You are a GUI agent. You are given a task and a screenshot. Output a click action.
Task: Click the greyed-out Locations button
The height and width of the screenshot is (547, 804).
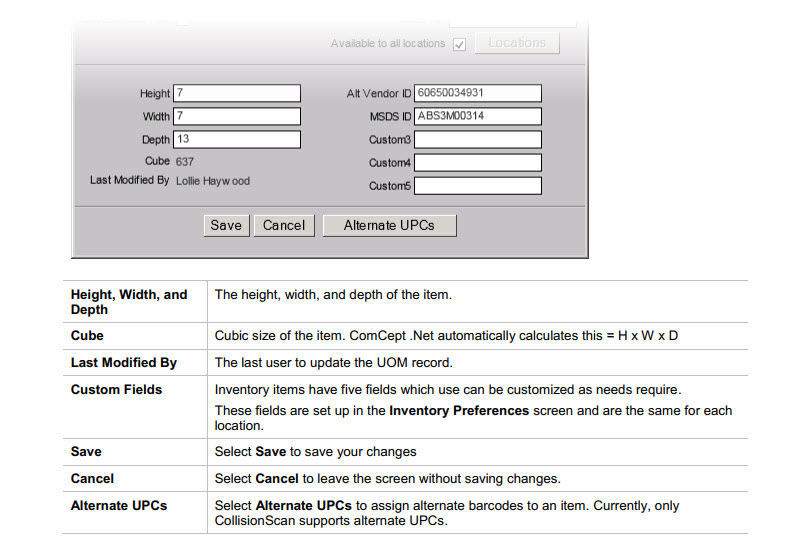pos(517,43)
